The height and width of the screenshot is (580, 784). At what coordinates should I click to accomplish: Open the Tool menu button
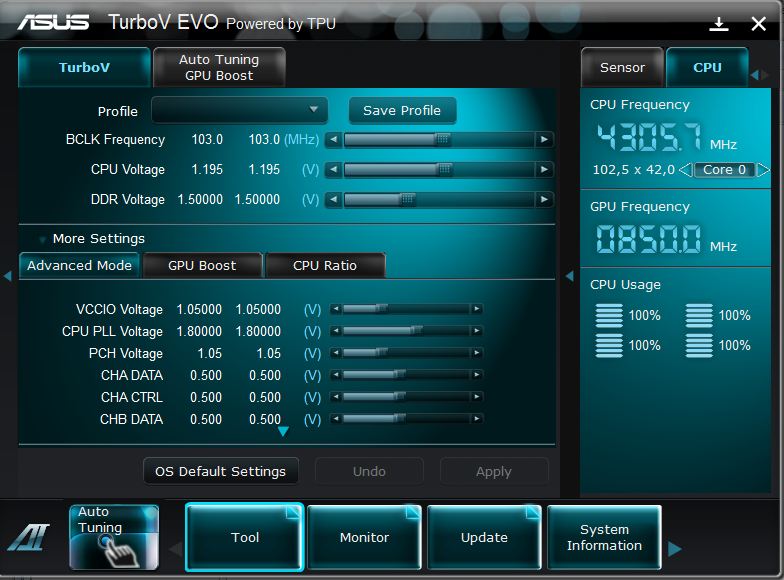[x=244, y=538]
